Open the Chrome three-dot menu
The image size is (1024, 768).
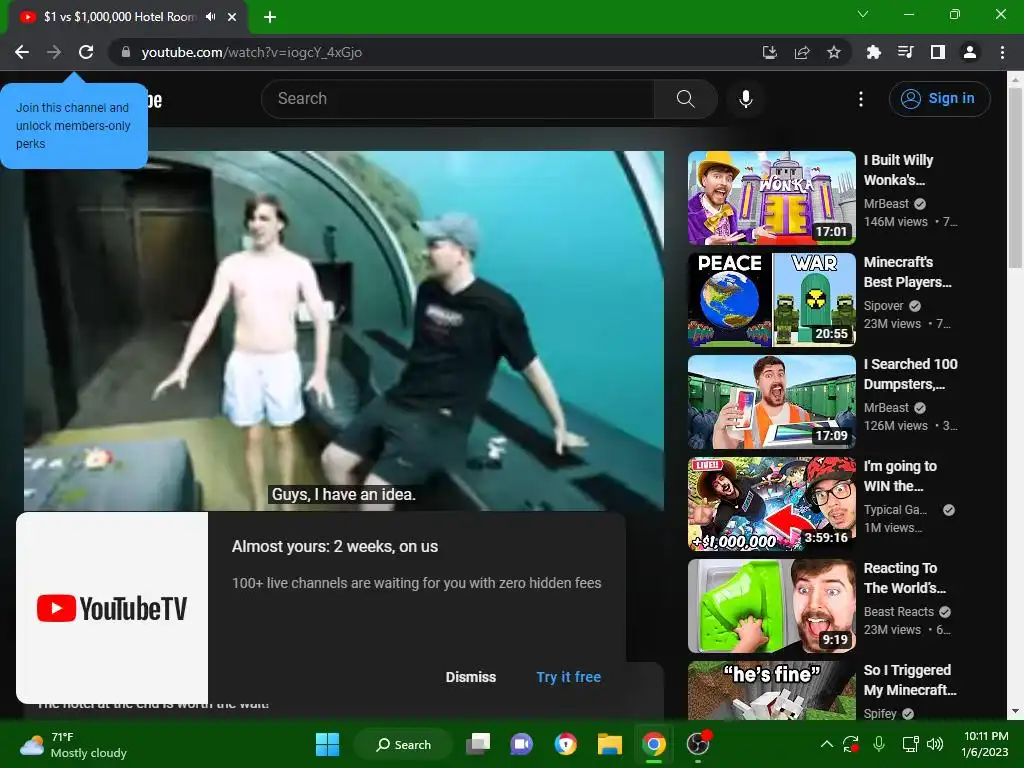(1002, 52)
